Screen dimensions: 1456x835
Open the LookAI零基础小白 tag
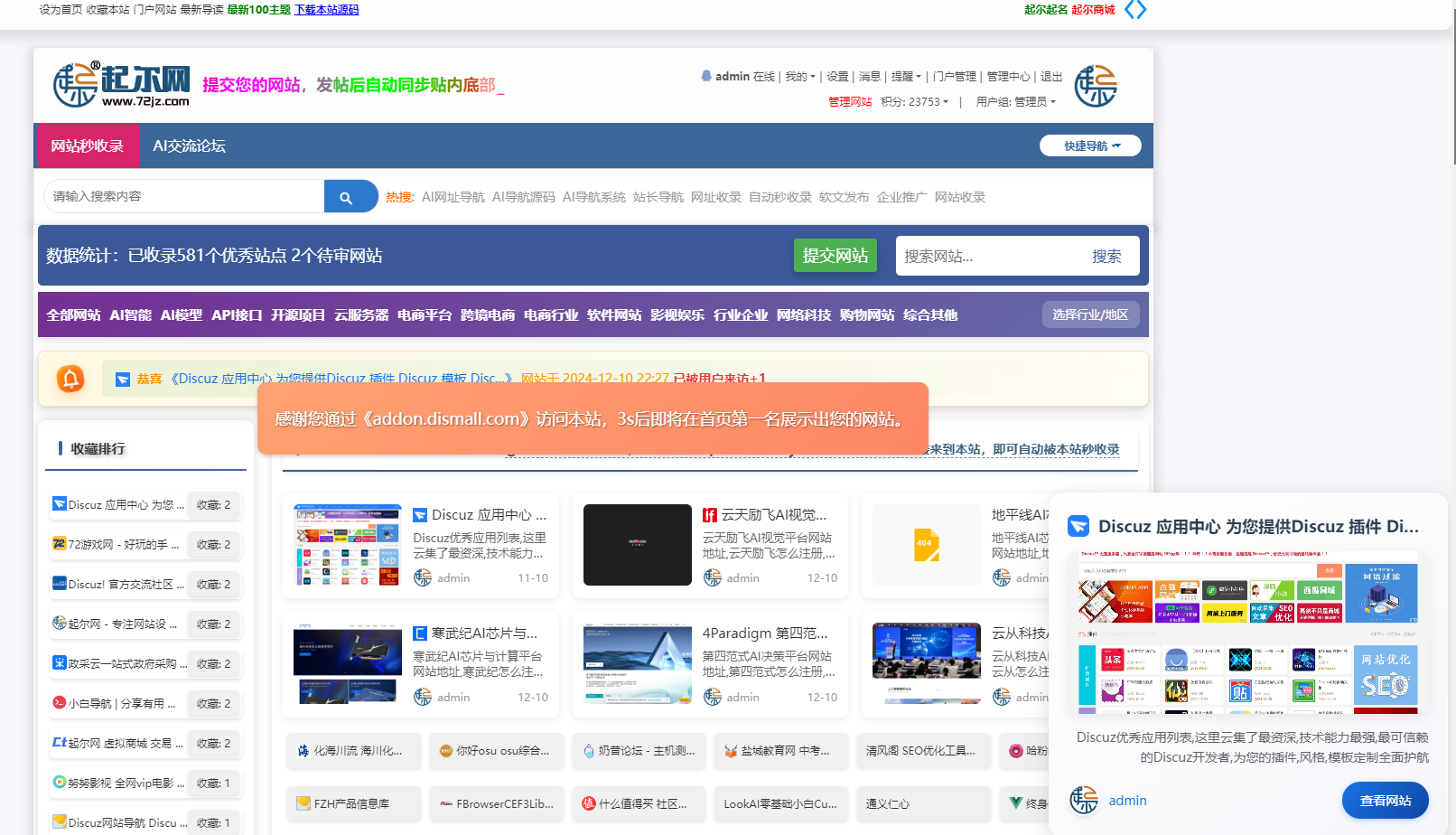pyautogui.click(x=780, y=803)
